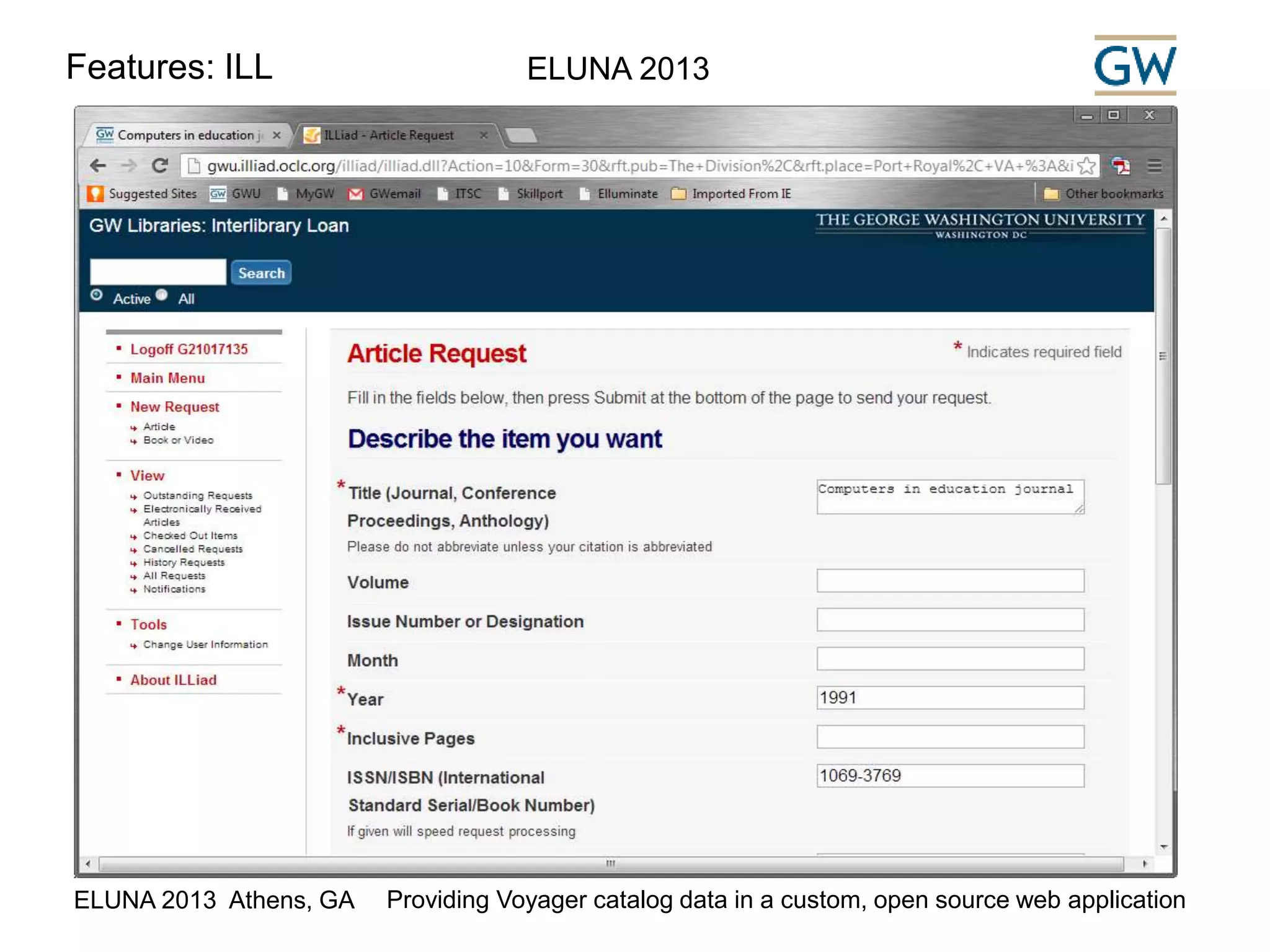Expand the Other bookmarks folder
Screen dimensions: 1270x952
coord(1104,194)
